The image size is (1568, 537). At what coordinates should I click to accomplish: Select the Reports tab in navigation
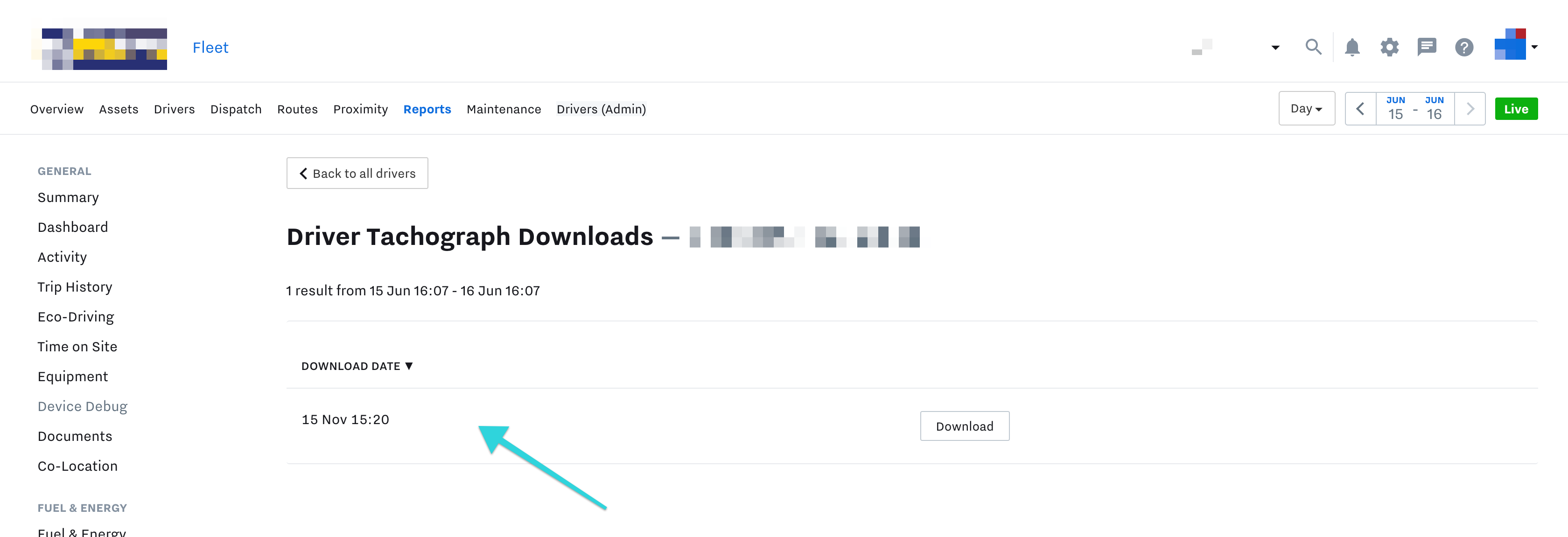[x=428, y=109]
